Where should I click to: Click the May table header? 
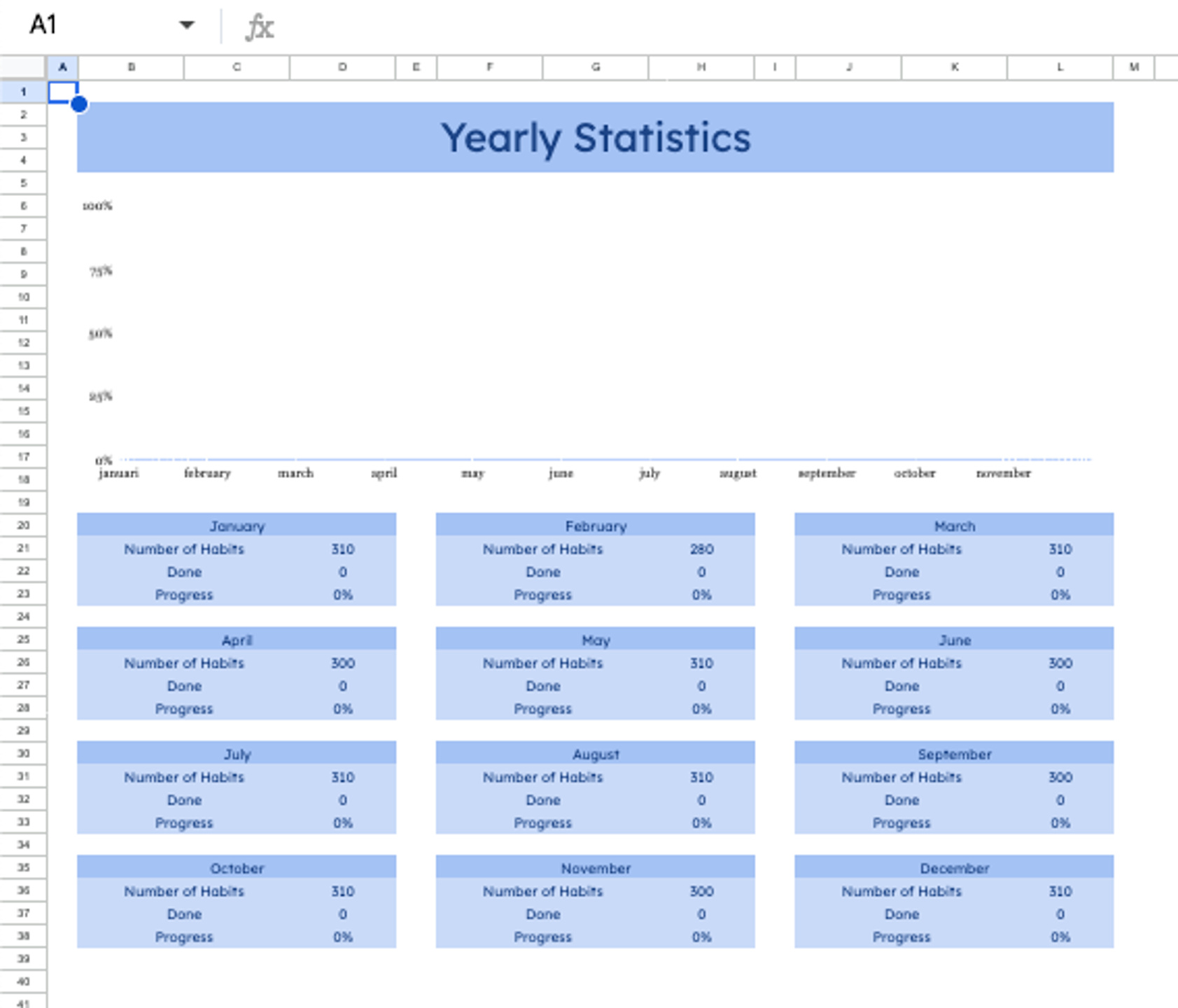point(596,639)
